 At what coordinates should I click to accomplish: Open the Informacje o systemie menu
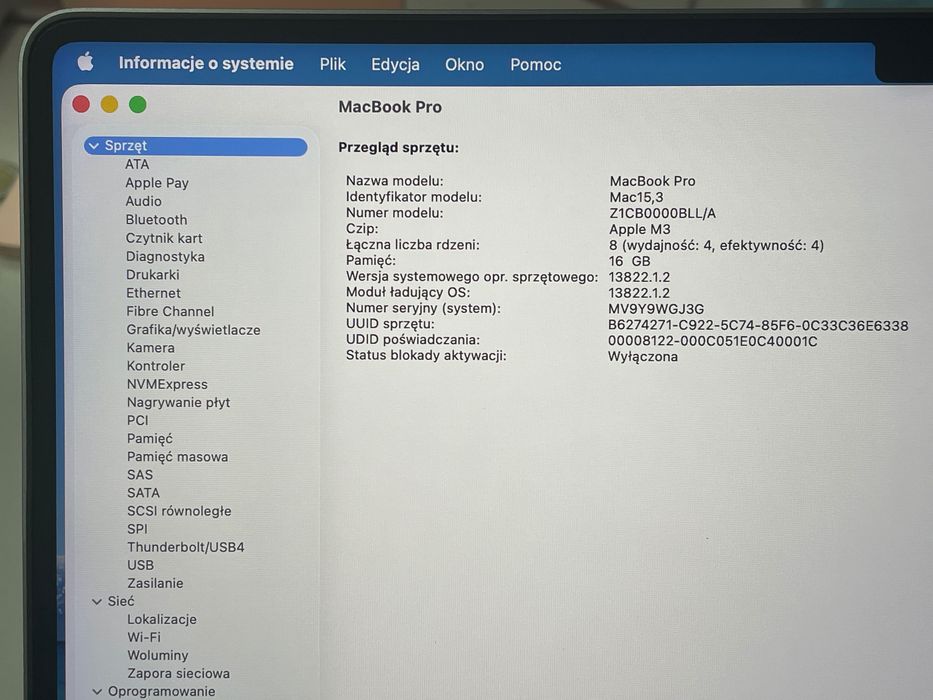(x=206, y=64)
